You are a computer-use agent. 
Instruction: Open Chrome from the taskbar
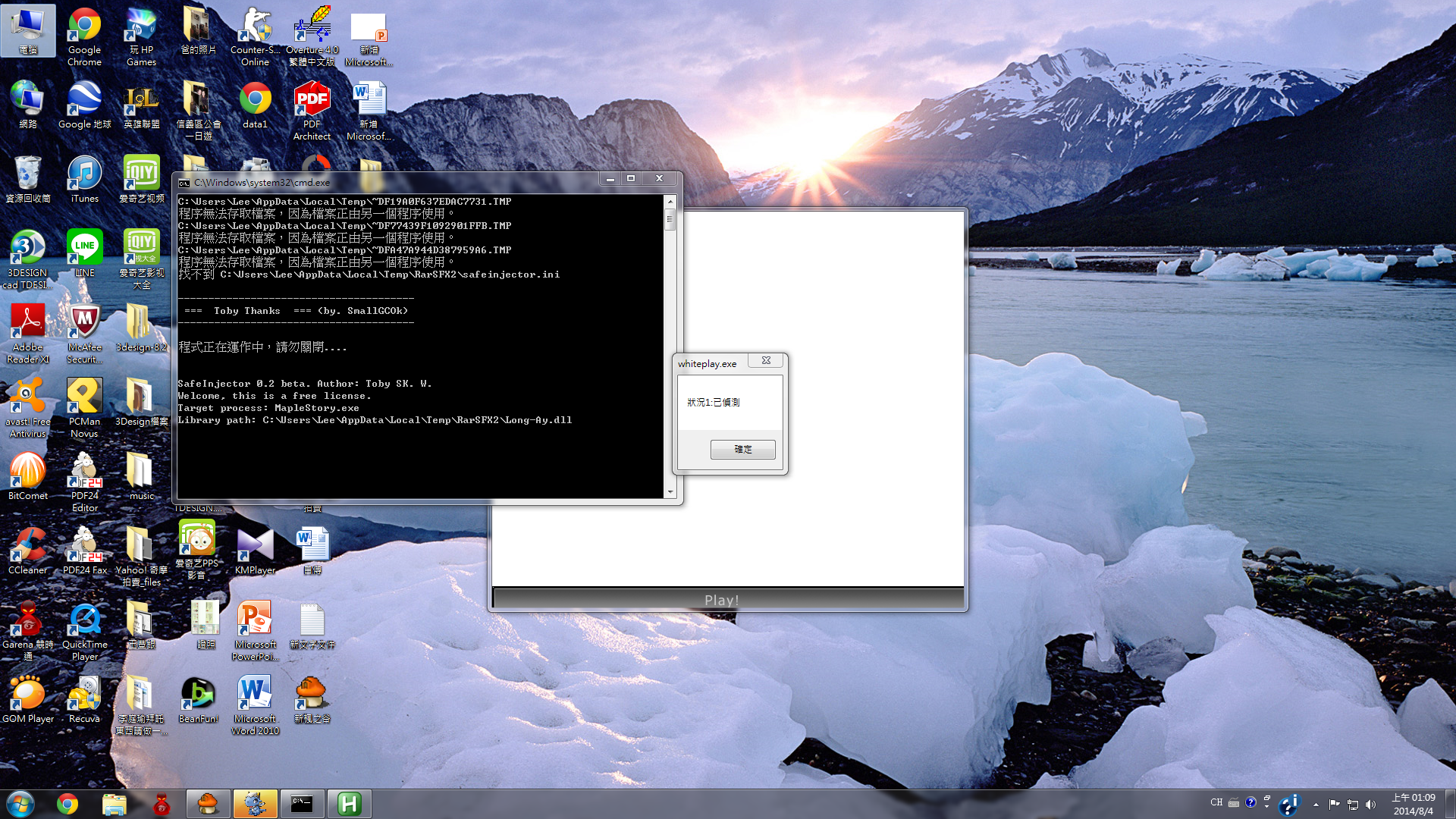click(67, 804)
